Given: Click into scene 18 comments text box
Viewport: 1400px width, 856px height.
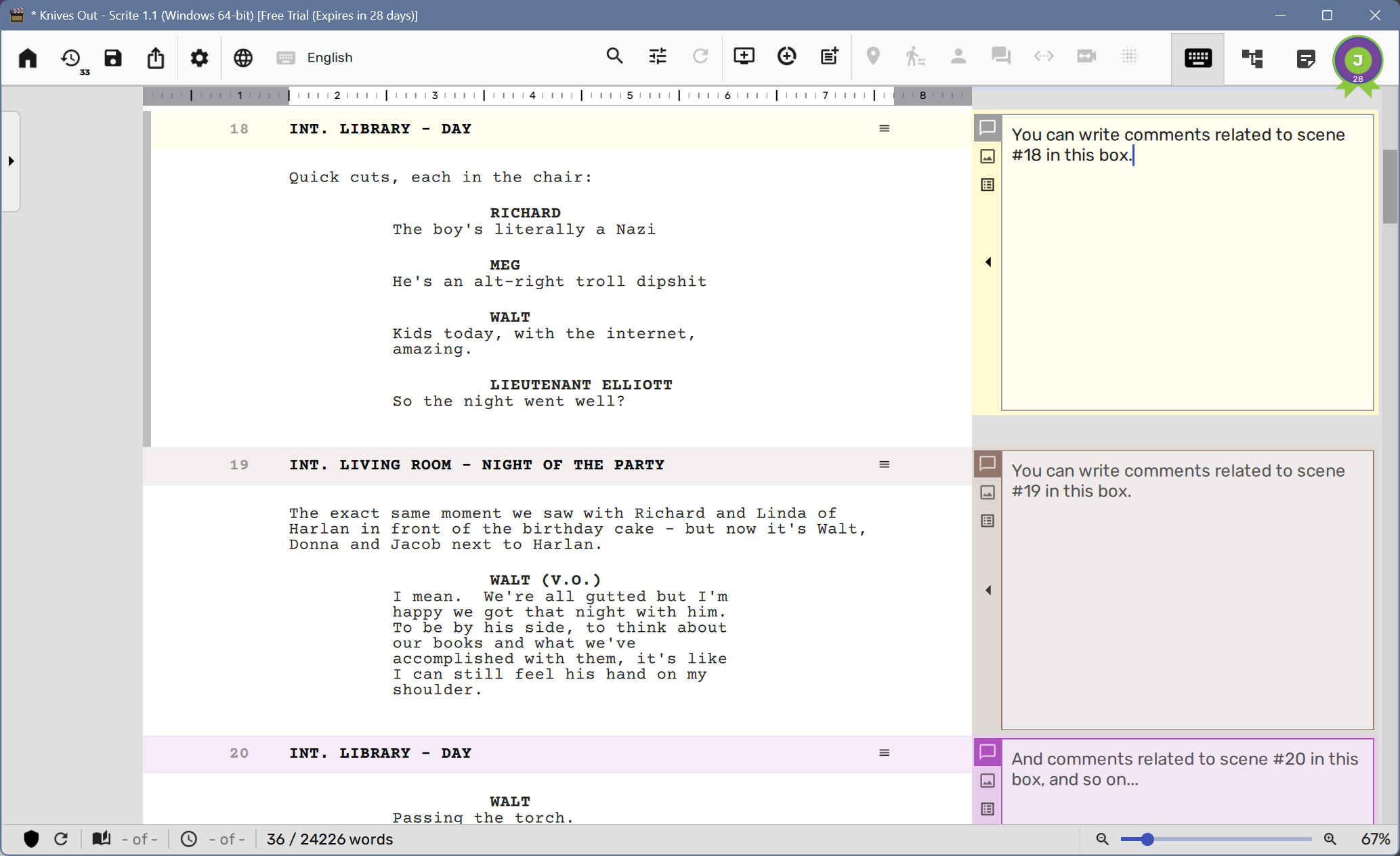Looking at the screenshot, I should coord(1187,262).
